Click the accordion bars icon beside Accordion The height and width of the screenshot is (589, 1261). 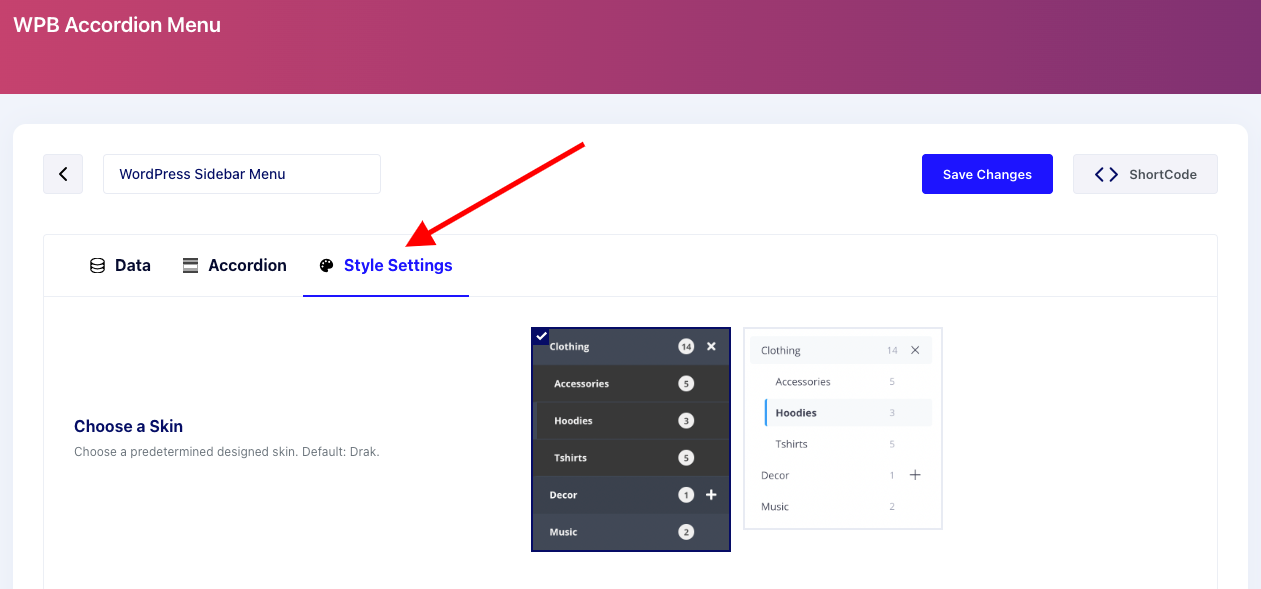click(190, 266)
